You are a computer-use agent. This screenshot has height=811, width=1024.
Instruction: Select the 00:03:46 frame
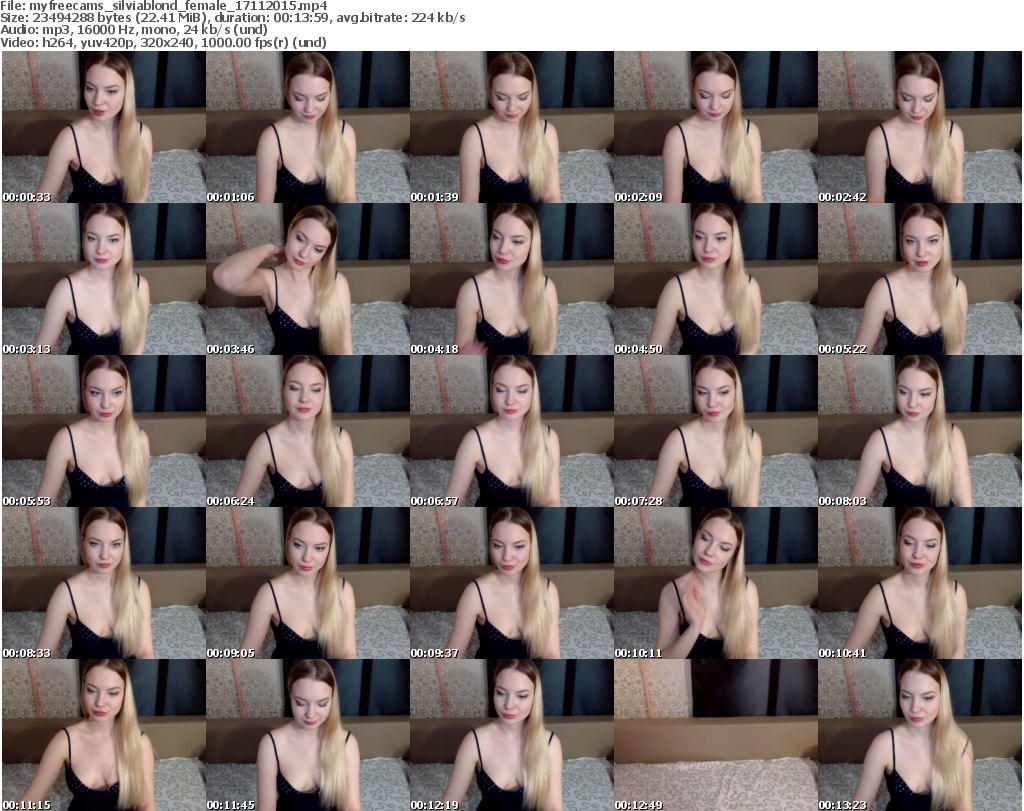coord(308,279)
